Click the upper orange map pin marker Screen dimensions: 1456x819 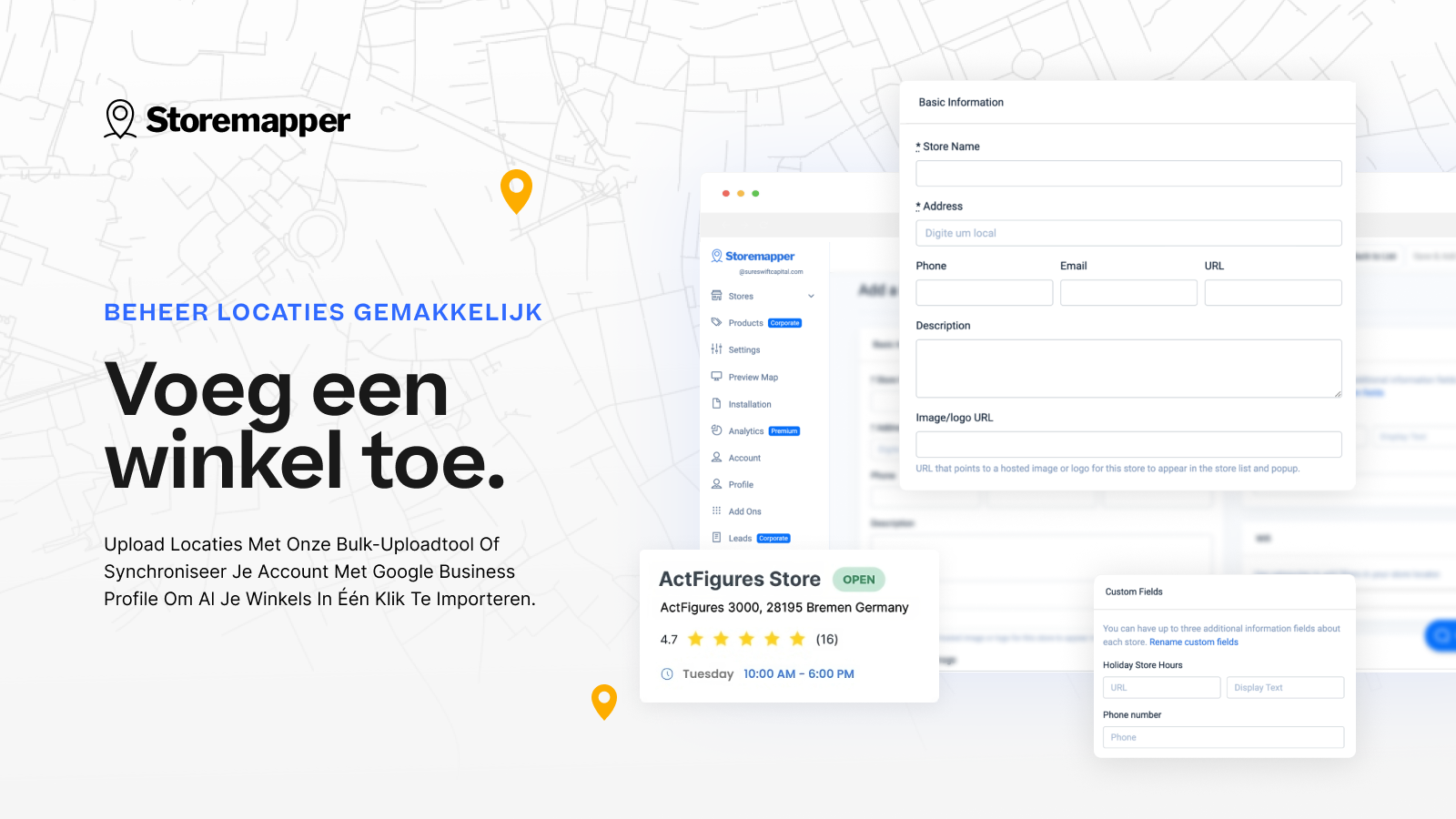tap(516, 191)
